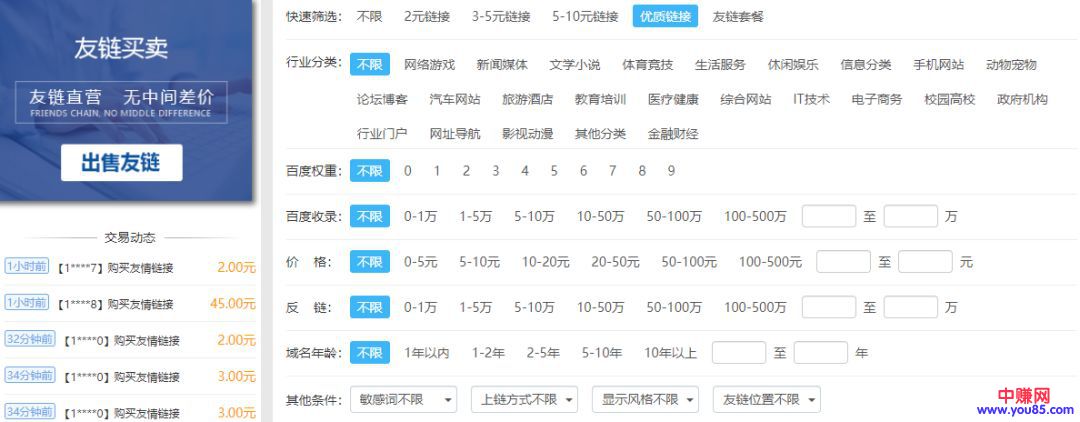This screenshot has width=1080, height=422.
Task: Choose 10-50万 Baidu index range
Action: coord(599,216)
